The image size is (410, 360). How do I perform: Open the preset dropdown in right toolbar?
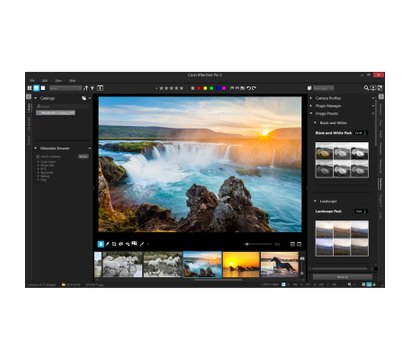click(x=323, y=88)
